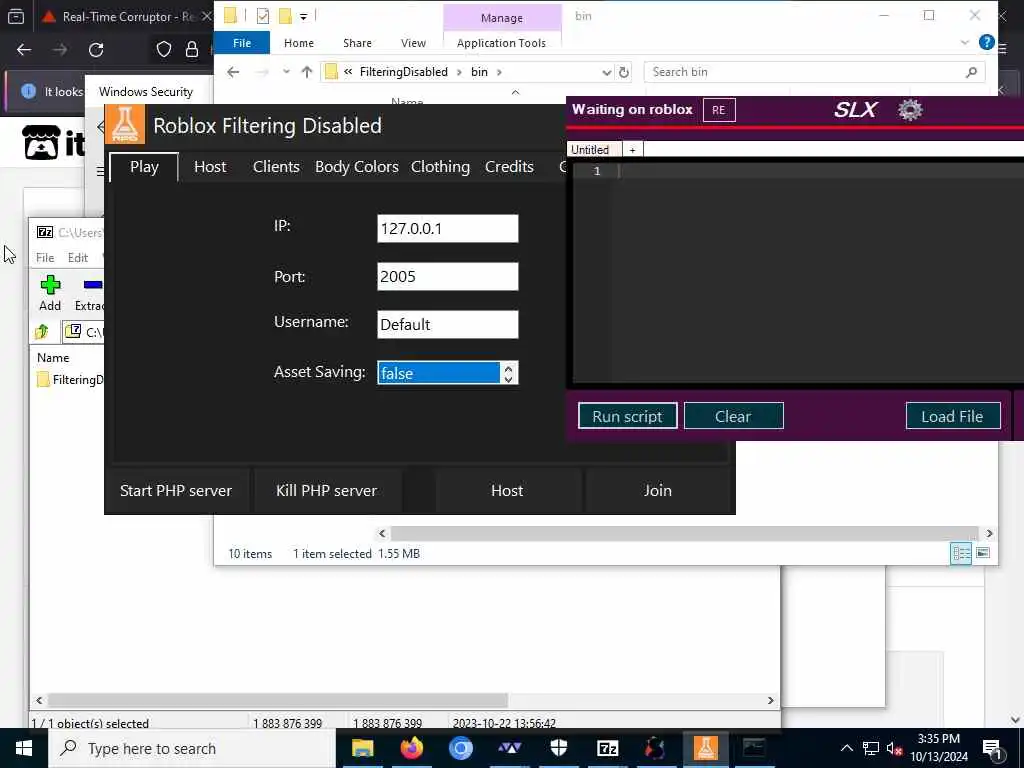Click the Manage contextual tab
This screenshot has width=1024, height=768.
point(502,18)
